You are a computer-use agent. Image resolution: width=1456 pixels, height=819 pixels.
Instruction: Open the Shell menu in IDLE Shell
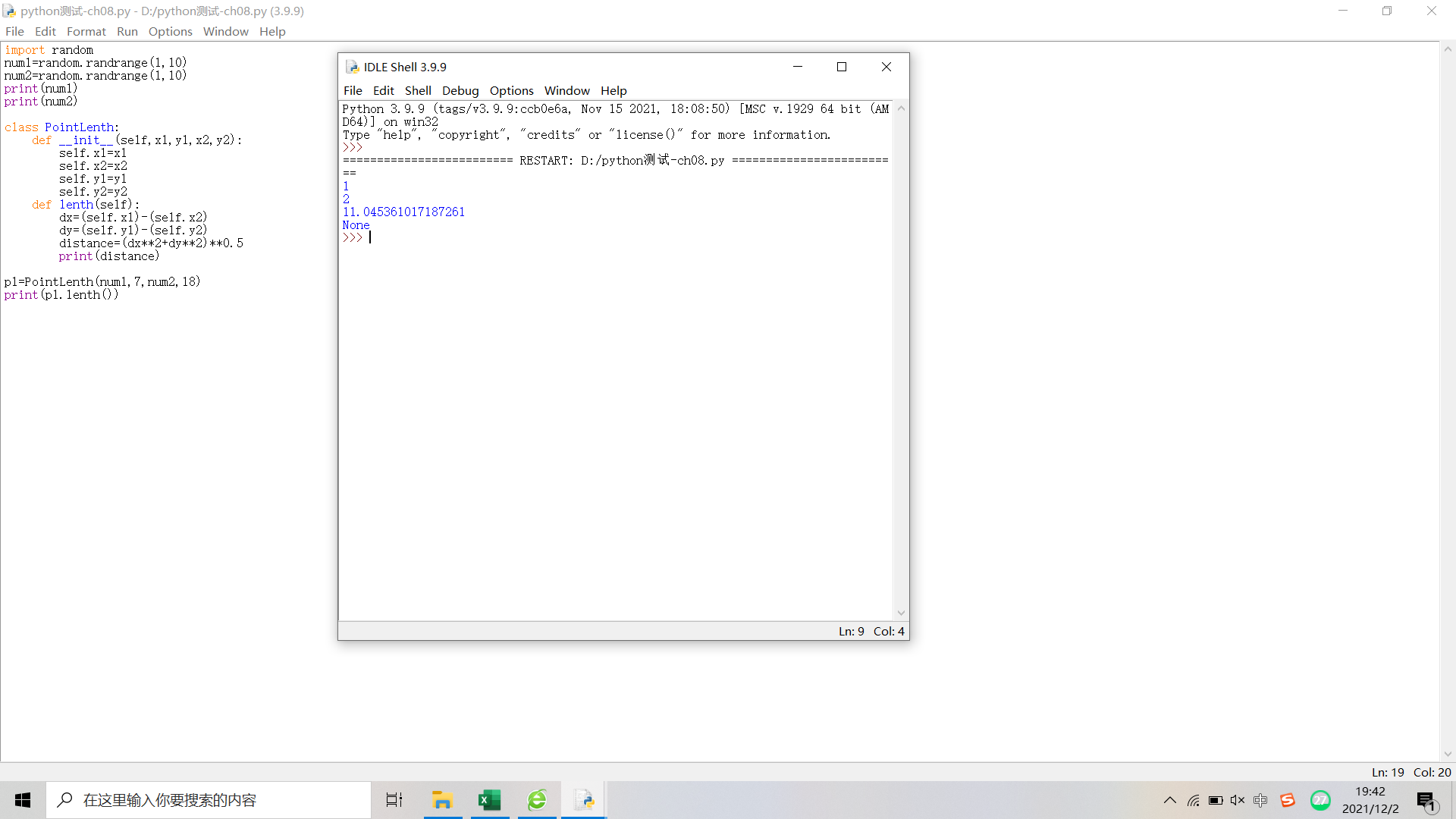pos(418,90)
